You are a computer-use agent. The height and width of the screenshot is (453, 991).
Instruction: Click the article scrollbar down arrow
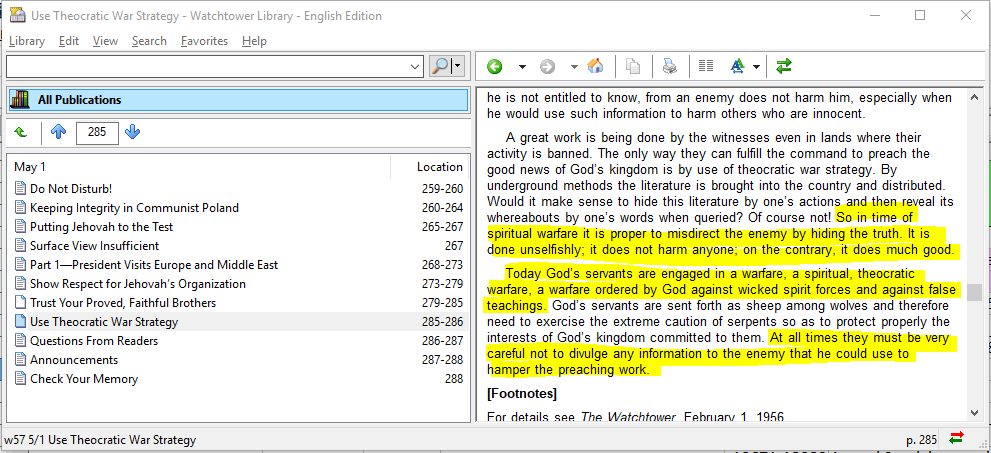click(974, 412)
